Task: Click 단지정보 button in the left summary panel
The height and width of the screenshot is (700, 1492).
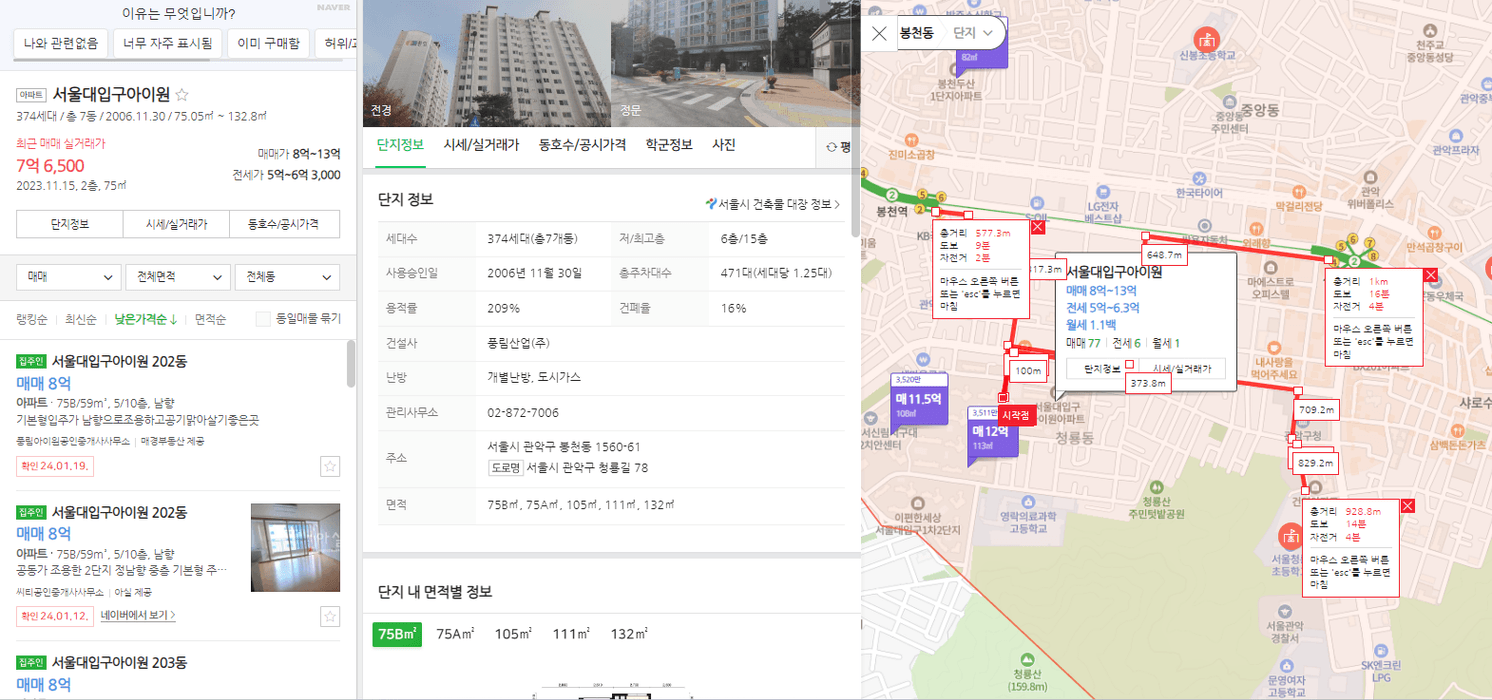Action: [70, 224]
